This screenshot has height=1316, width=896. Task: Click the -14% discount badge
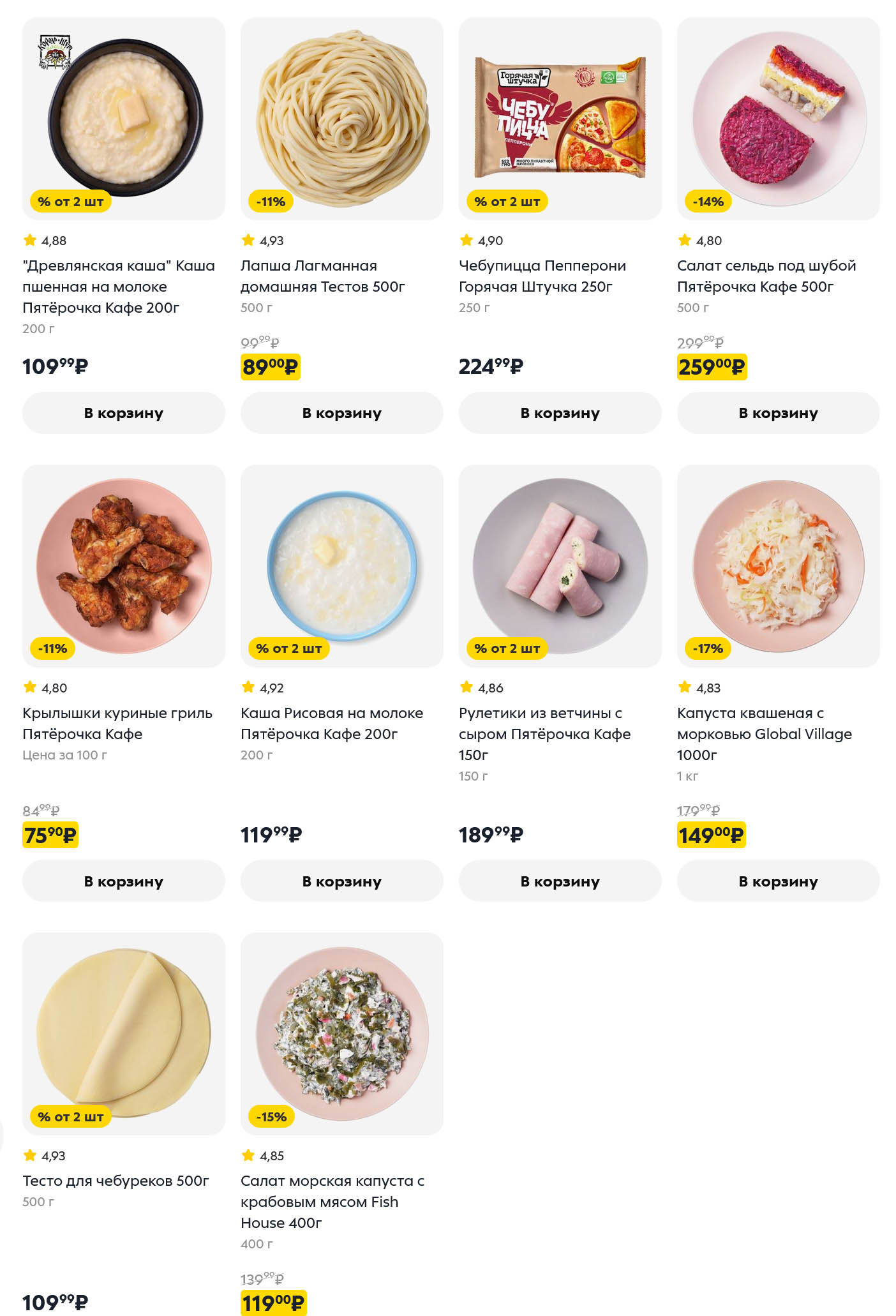point(708,202)
